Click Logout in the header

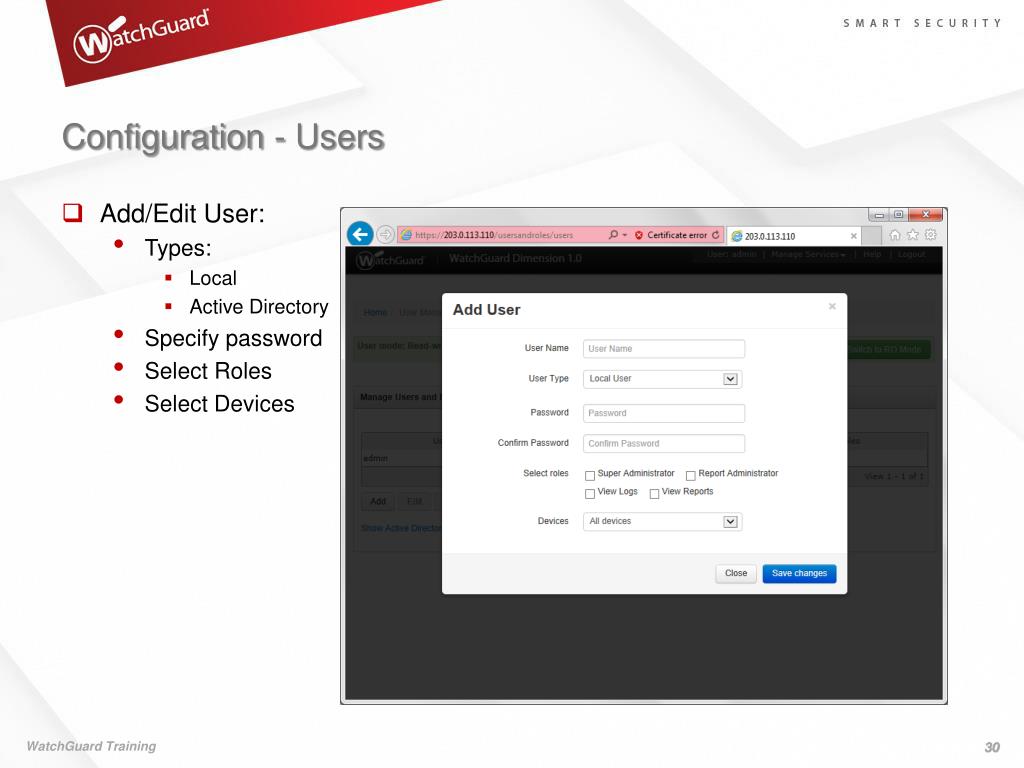(x=911, y=254)
